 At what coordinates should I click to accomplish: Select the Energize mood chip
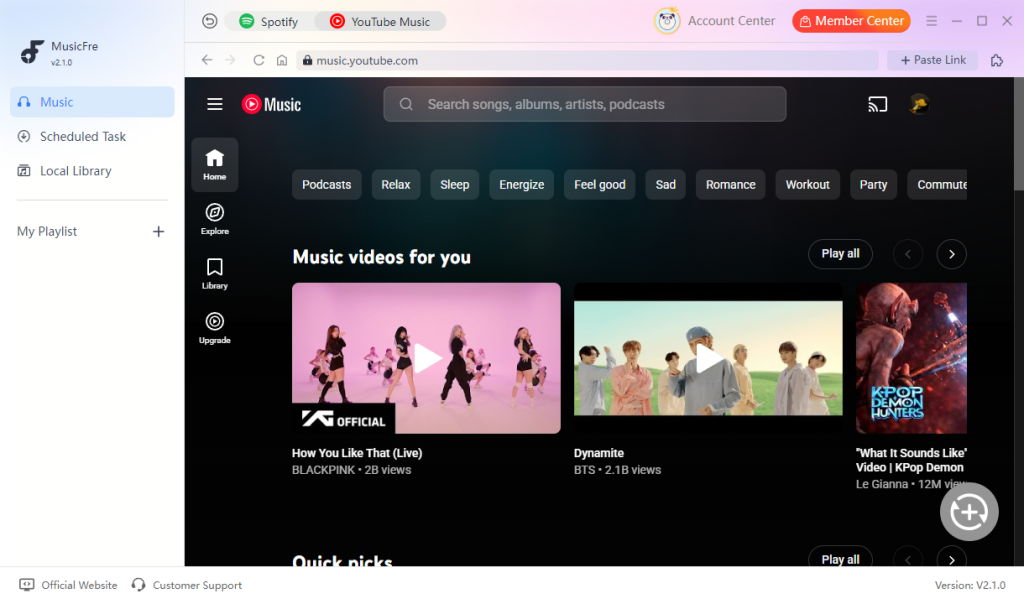click(521, 185)
